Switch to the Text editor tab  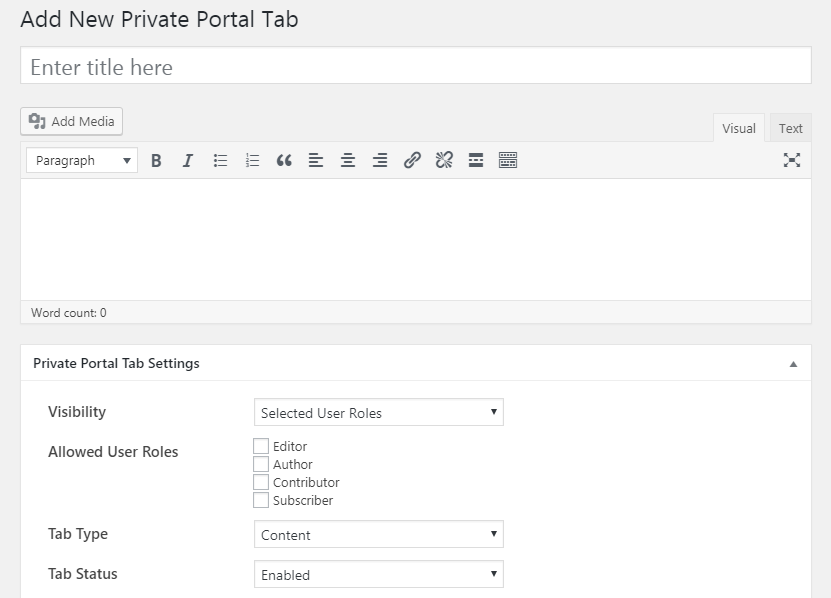790,128
